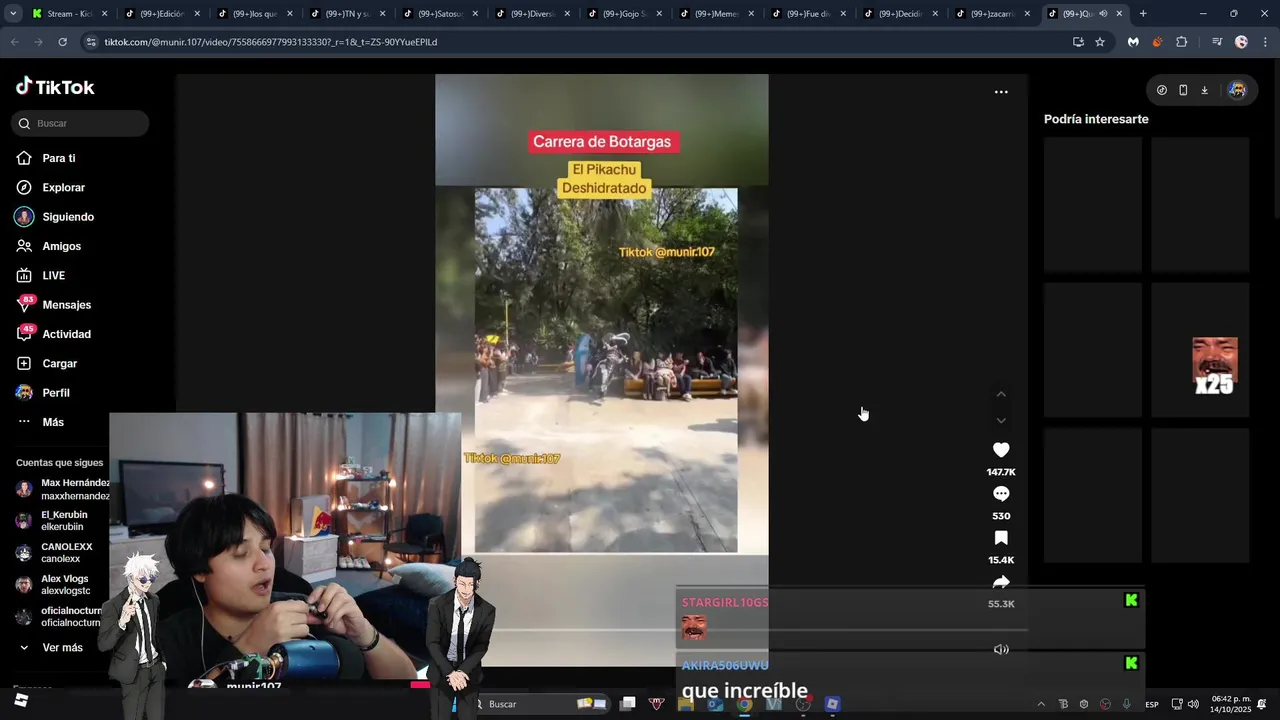Click the 147.7K likes count

pos(1001,472)
